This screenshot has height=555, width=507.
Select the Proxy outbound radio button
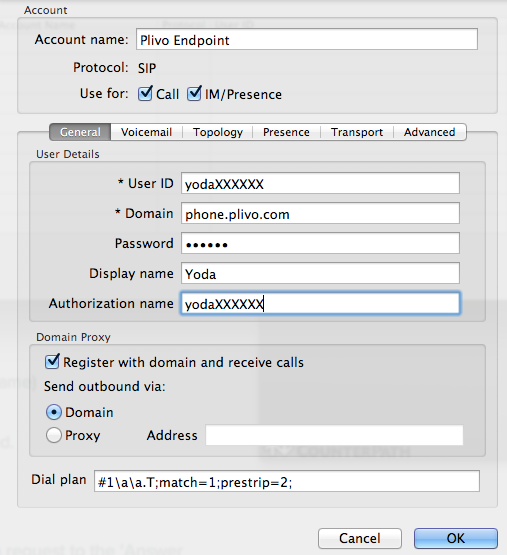[x=53, y=435]
